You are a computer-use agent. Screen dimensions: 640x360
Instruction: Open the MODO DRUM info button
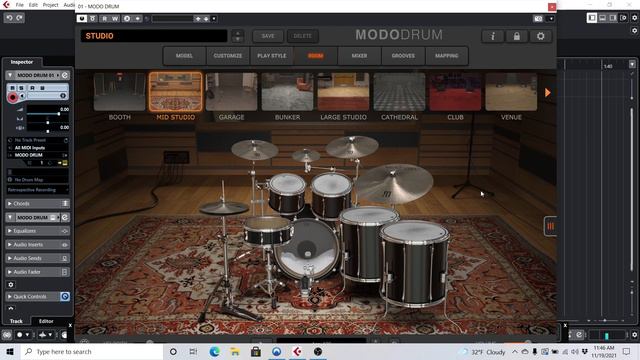click(493, 36)
